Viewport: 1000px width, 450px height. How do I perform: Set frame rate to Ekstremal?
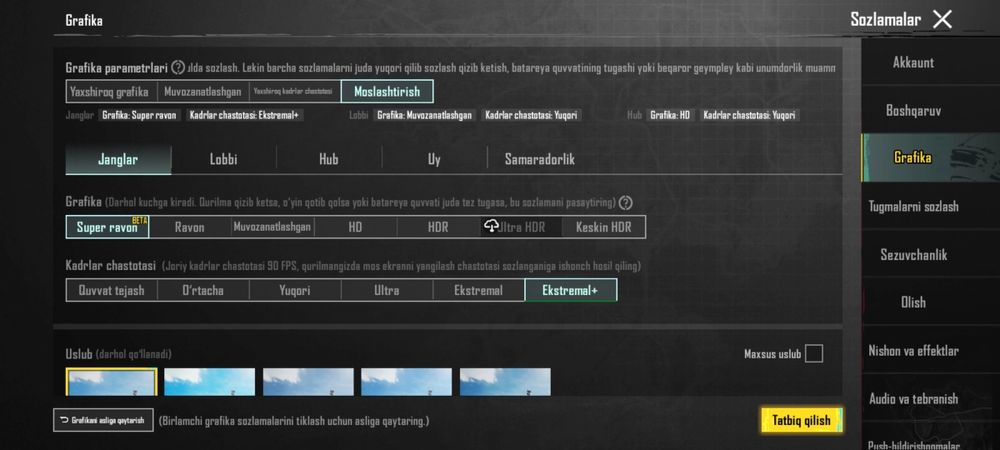click(478, 290)
